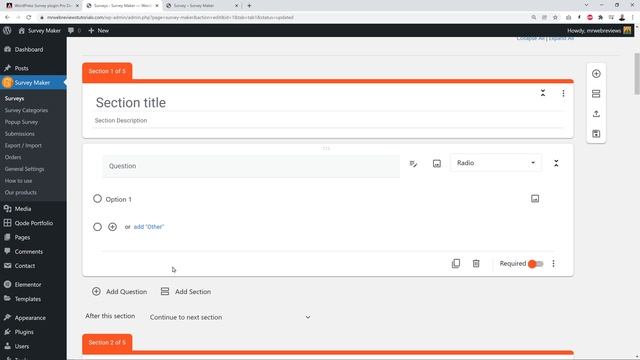This screenshot has height=360, width=640.
Task: Open the Continue to next section dropdown
Action: click(230, 317)
